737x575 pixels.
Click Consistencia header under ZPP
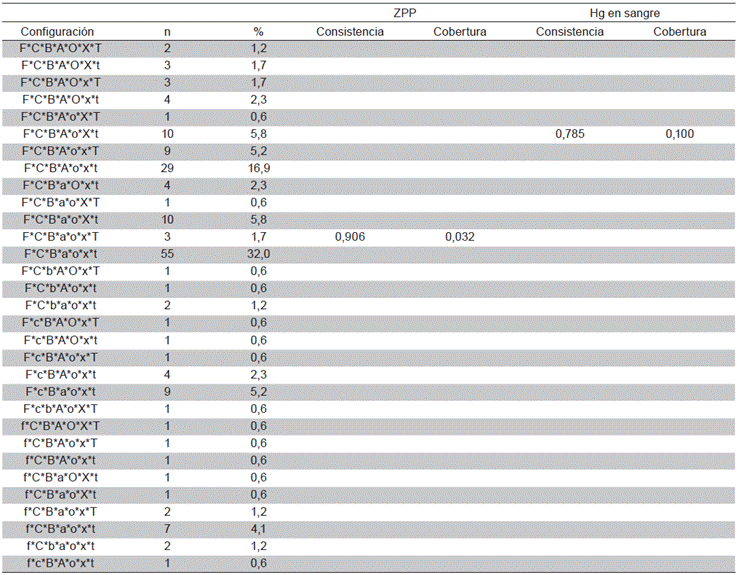tap(350, 32)
